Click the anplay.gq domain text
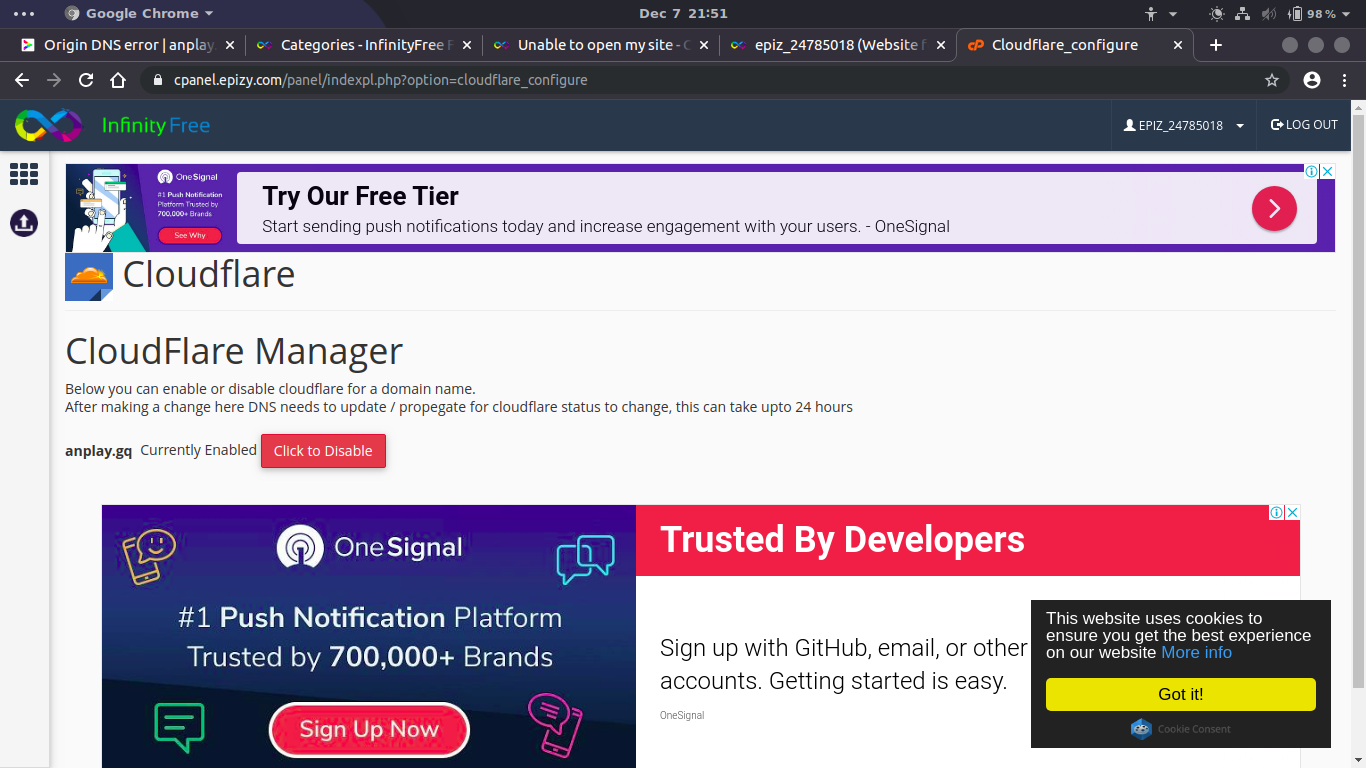This screenshot has height=768, width=1366. [99, 451]
